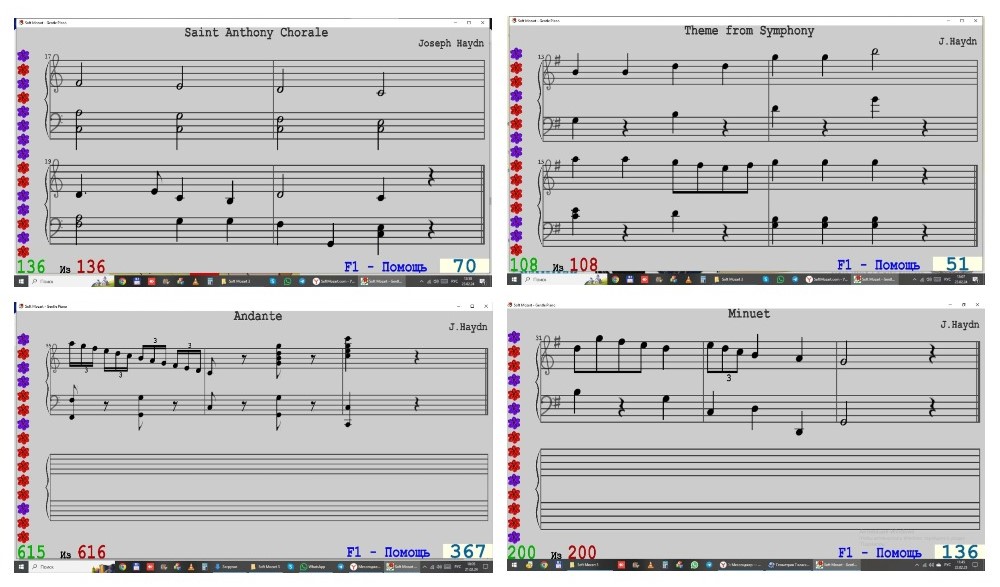The width and height of the screenshot is (1000, 587).
Task: Open VLC from Theme from Symphony window taskbar
Action: (689, 279)
